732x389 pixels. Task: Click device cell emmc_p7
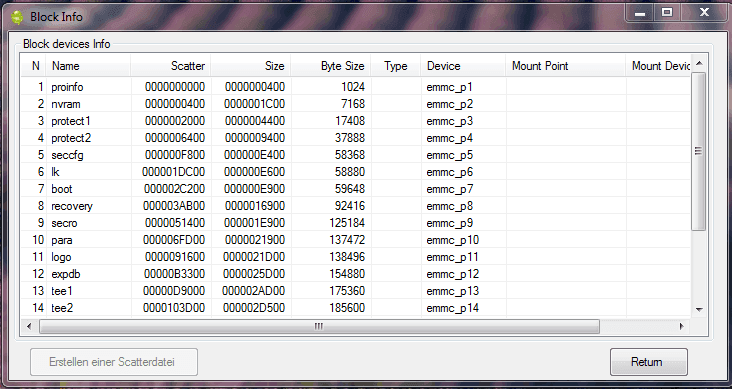coord(450,189)
